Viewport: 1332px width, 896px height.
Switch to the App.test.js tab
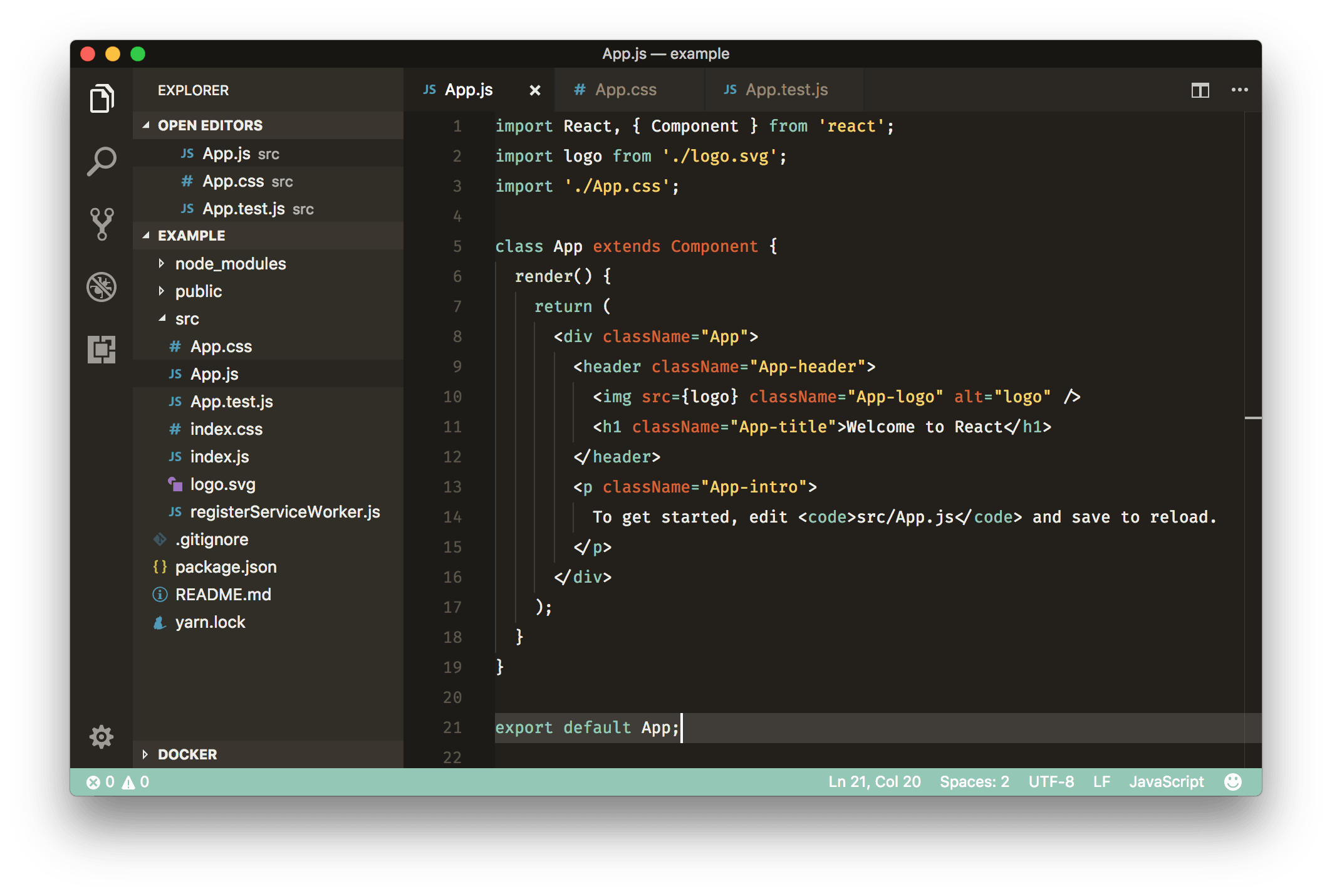click(x=786, y=90)
